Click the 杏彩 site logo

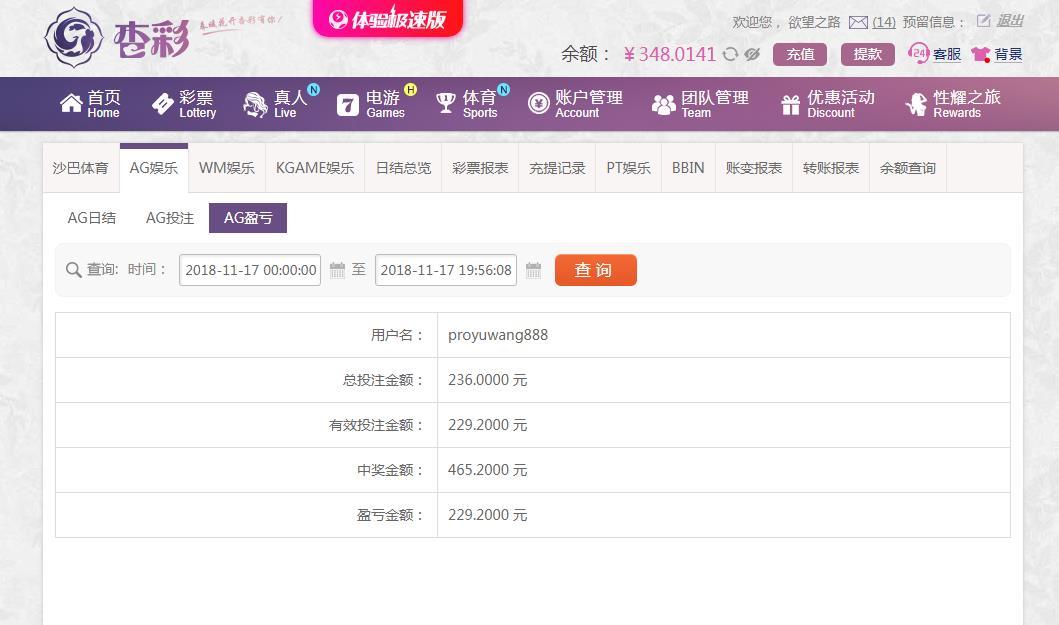click(117, 38)
